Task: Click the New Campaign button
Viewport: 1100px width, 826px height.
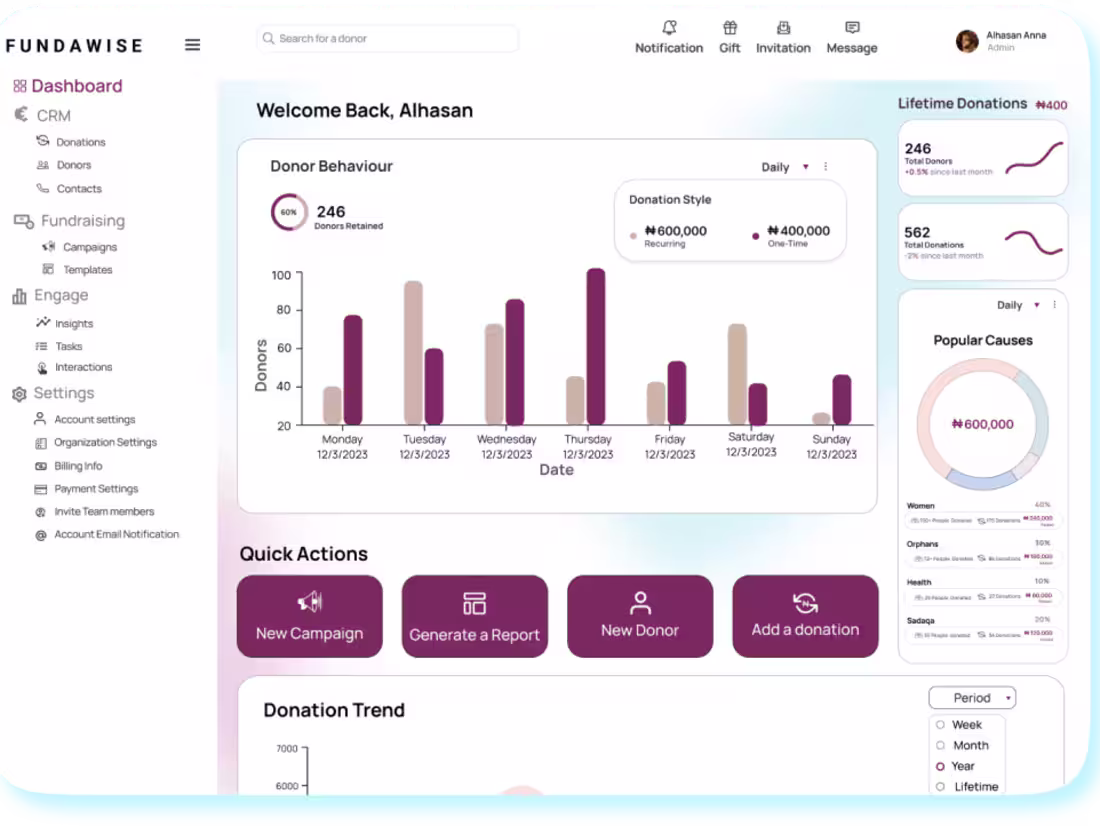Action: click(309, 616)
